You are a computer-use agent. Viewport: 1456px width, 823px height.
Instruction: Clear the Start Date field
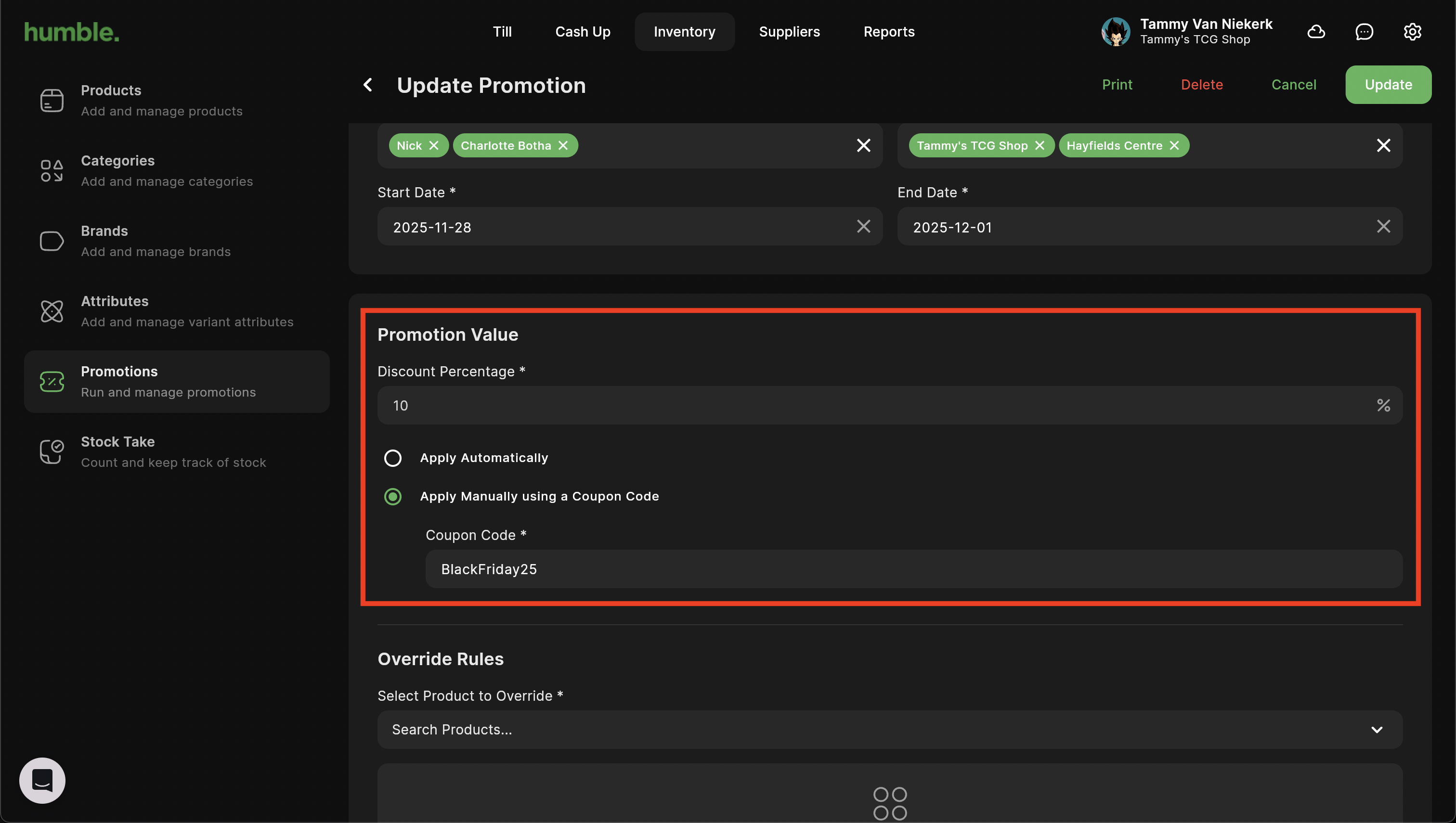pos(863,227)
